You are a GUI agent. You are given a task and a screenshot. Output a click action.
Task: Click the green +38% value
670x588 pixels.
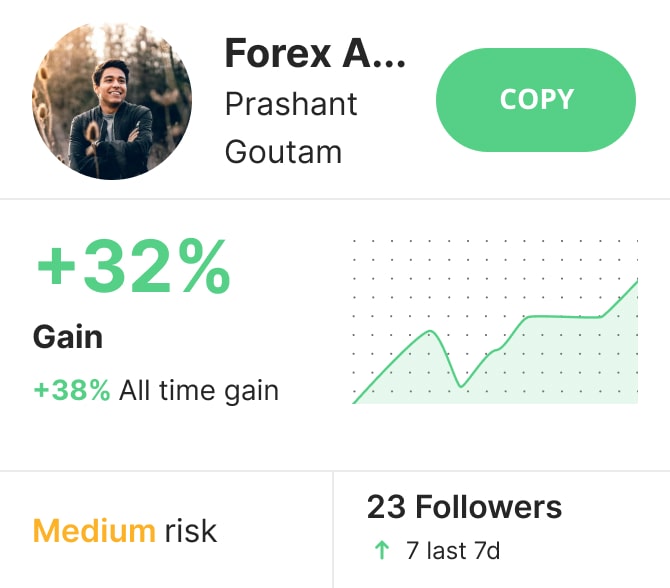(x=72, y=390)
